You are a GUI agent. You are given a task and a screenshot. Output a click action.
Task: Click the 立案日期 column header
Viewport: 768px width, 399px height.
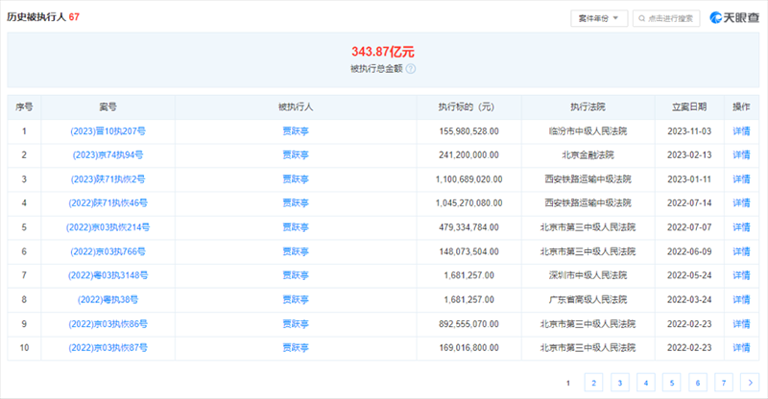(689, 107)
